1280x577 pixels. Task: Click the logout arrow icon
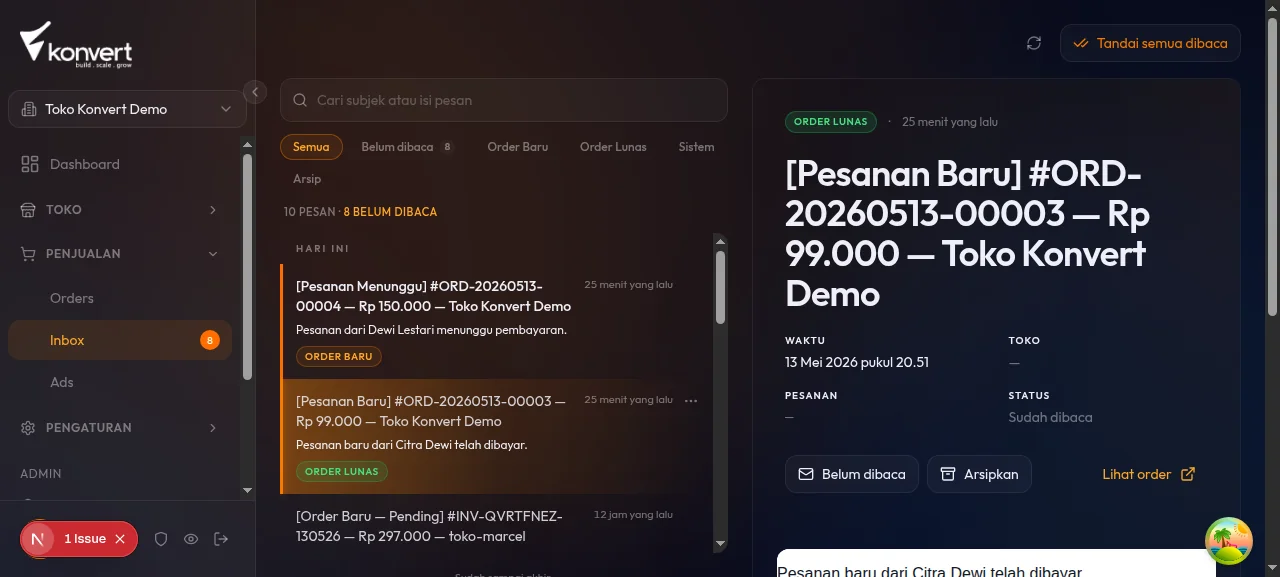click(221, 539)
